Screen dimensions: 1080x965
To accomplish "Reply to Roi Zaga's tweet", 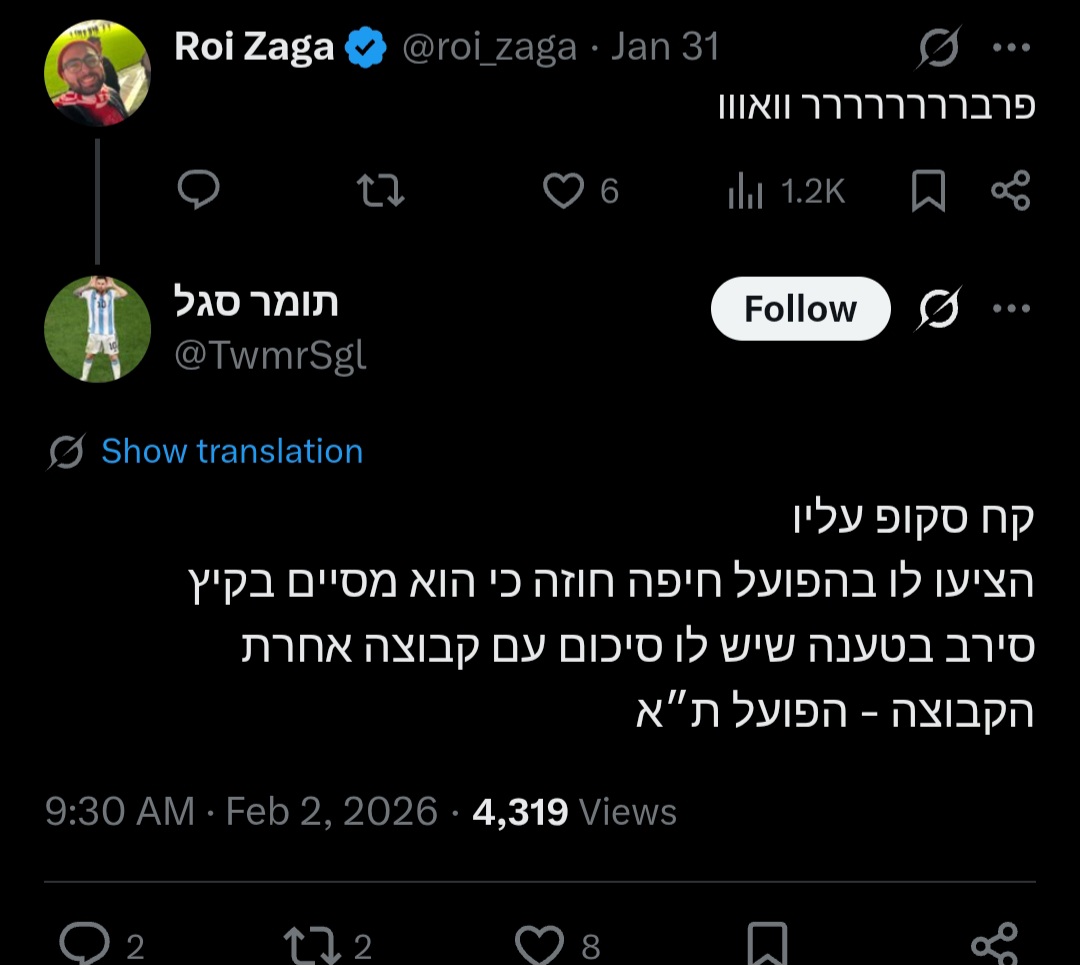I will [198, 191].
